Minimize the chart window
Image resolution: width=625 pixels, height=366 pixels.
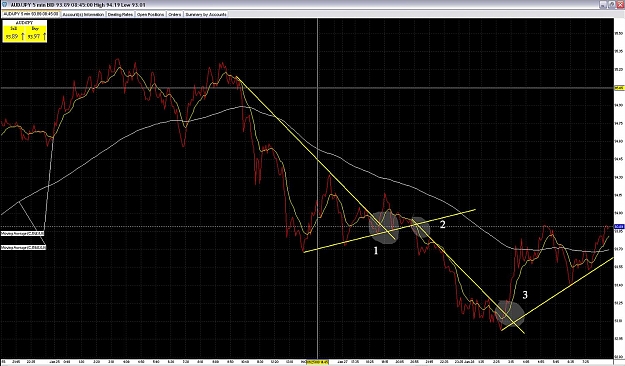pos(603,5)
